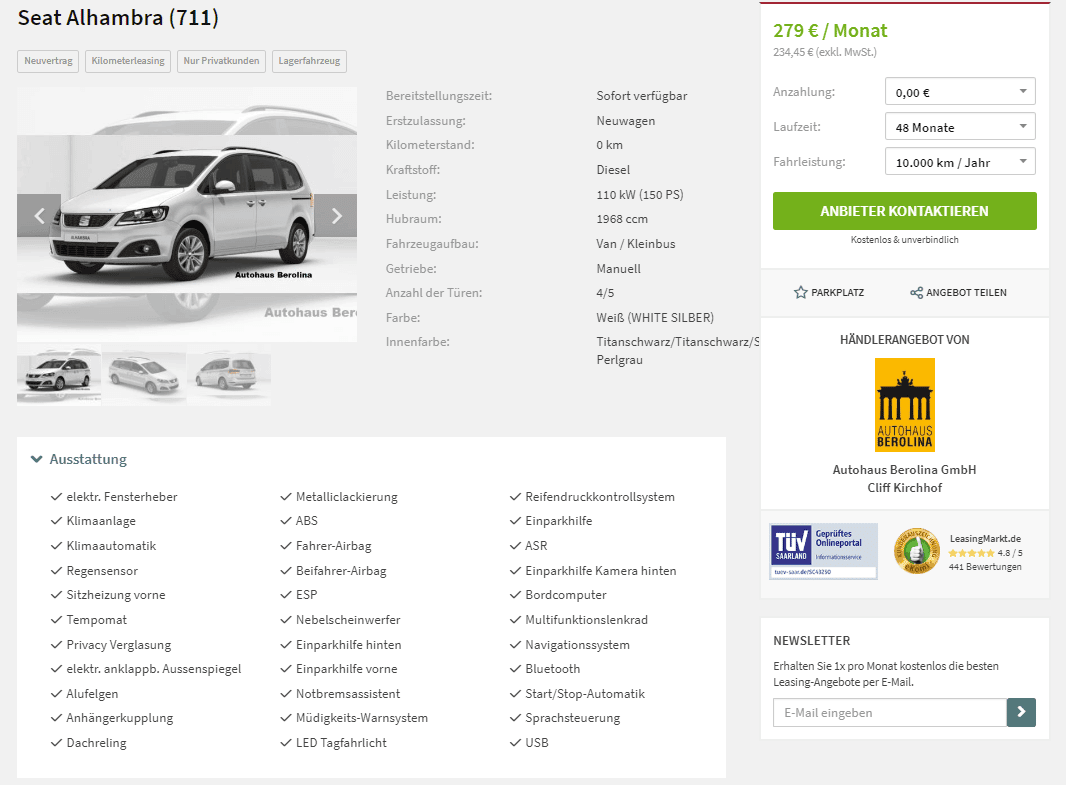Open the Autohaus Berolina GmbH dealer name
1066x785 pixels.
click(x=904, y=470)
